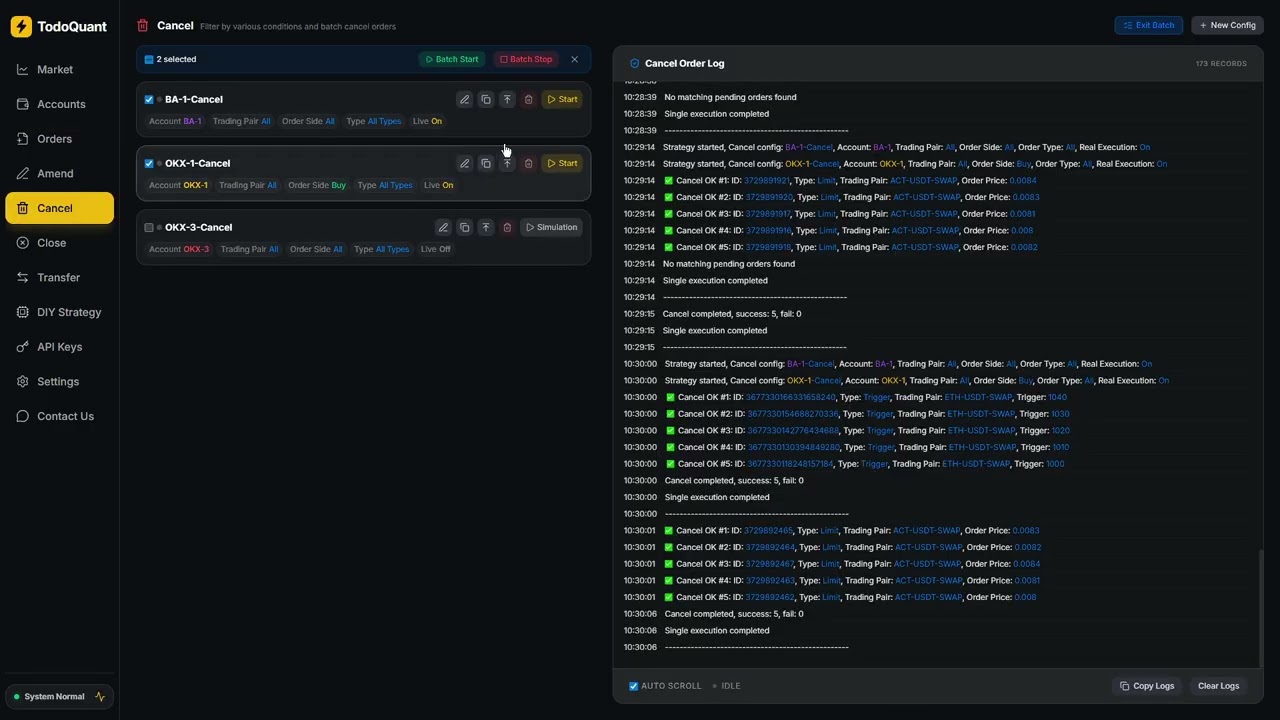The image size is (1280, 720).
Task: Click the Order Price 0.0084 at 10:29:14
Action: (x=1023, y=181)
